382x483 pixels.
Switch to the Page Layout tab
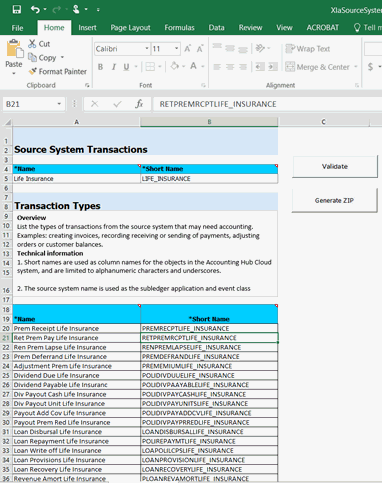click(130, 28)
